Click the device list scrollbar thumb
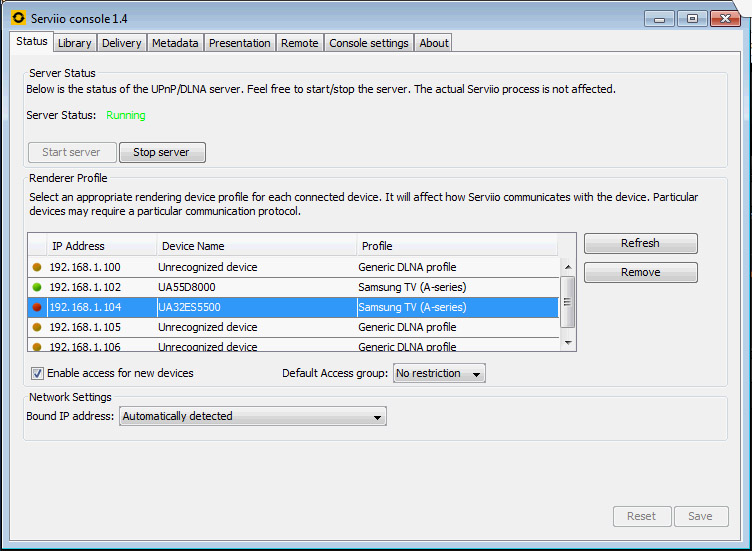Viewport: 752px width, 551px height. coord(568,302)
